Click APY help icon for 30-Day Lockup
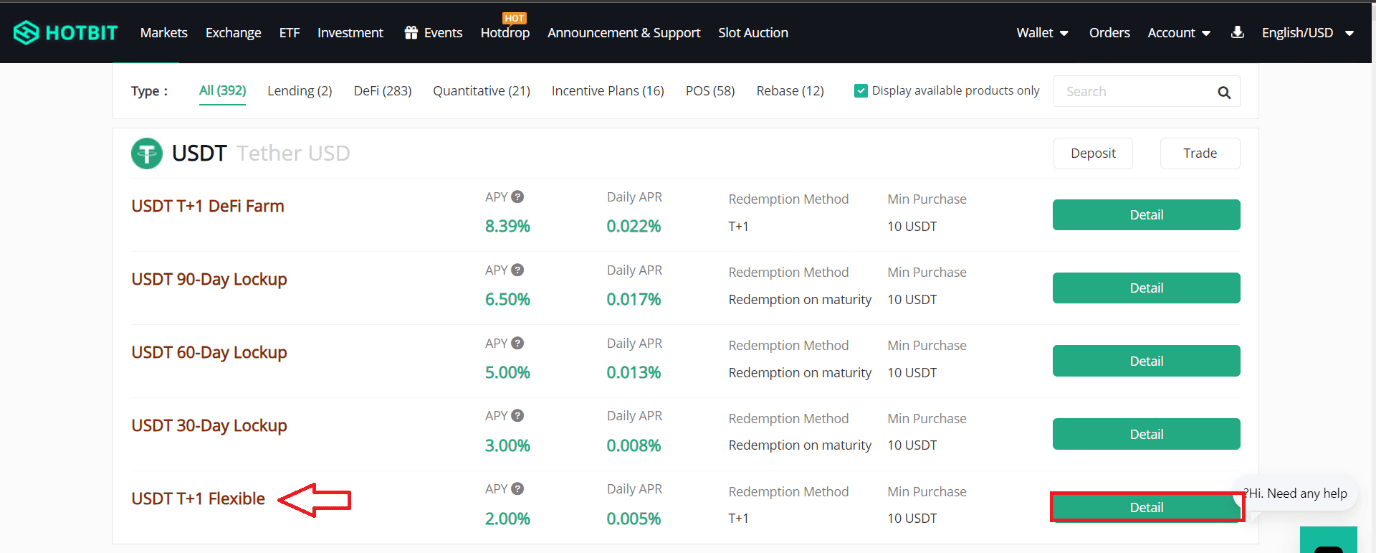 click(x=518, y=416)
